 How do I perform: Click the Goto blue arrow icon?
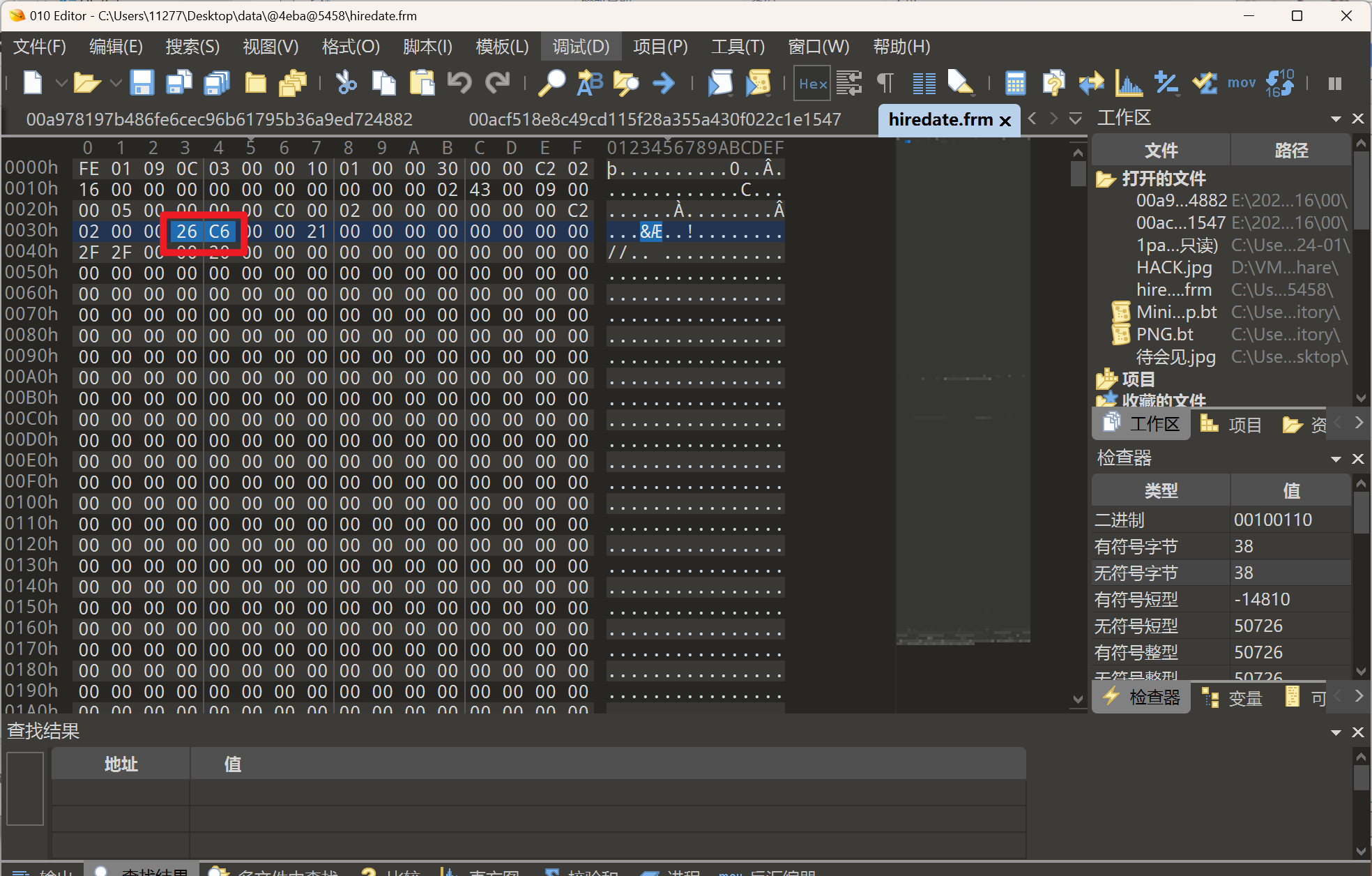664,84
